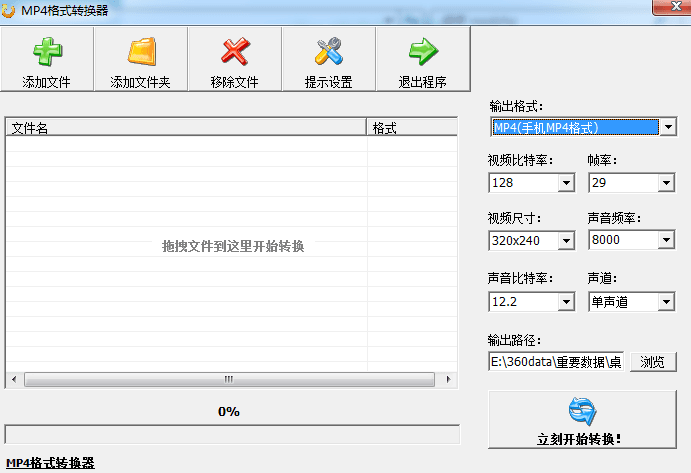Viewport: 691px width, 473px height.
Task: Click the 浏览 browse button
Action: click(x=653, y=362)
